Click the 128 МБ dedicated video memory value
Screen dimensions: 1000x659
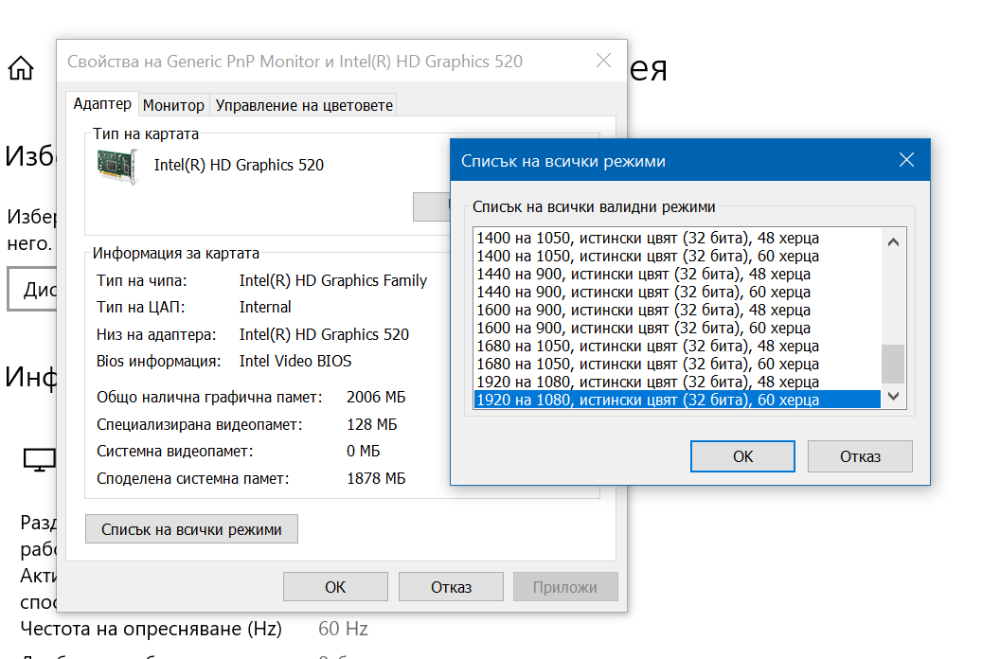point(371,424)
